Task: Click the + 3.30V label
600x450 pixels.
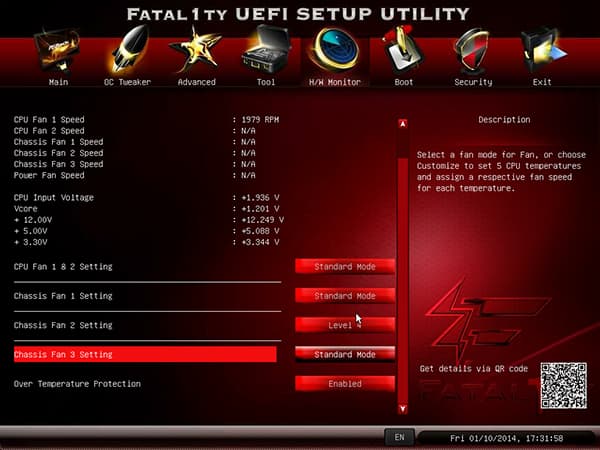Action: (31, 242)
